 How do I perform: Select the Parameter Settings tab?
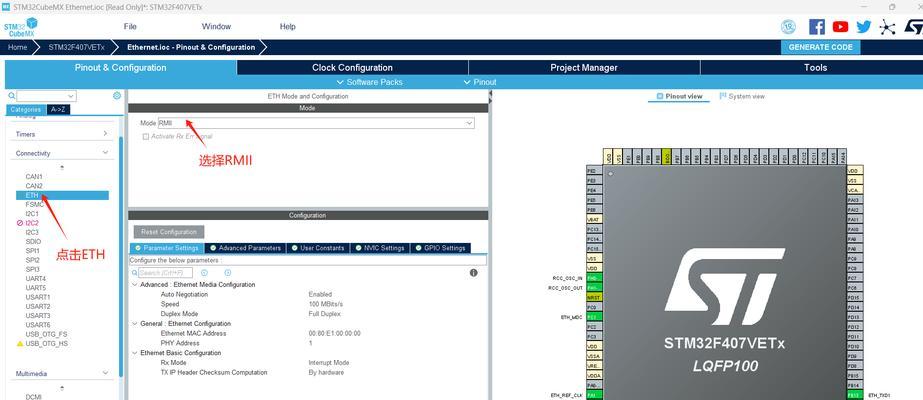[x=167, y=248]
